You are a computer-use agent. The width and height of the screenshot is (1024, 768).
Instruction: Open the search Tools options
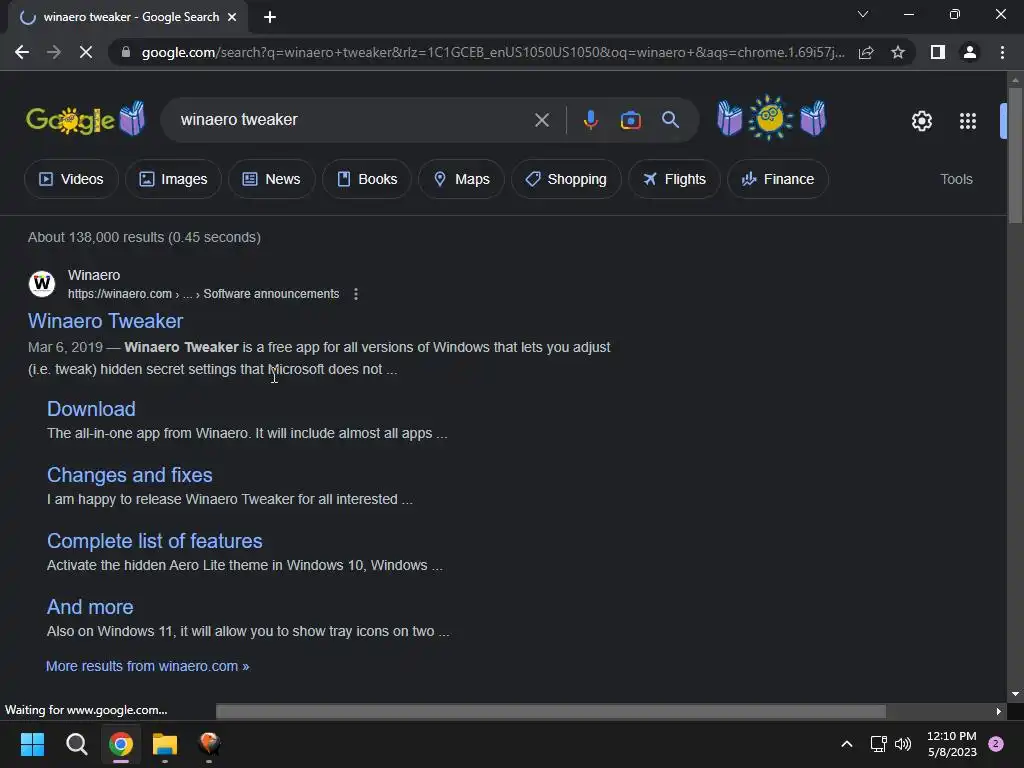click(956, 179)
